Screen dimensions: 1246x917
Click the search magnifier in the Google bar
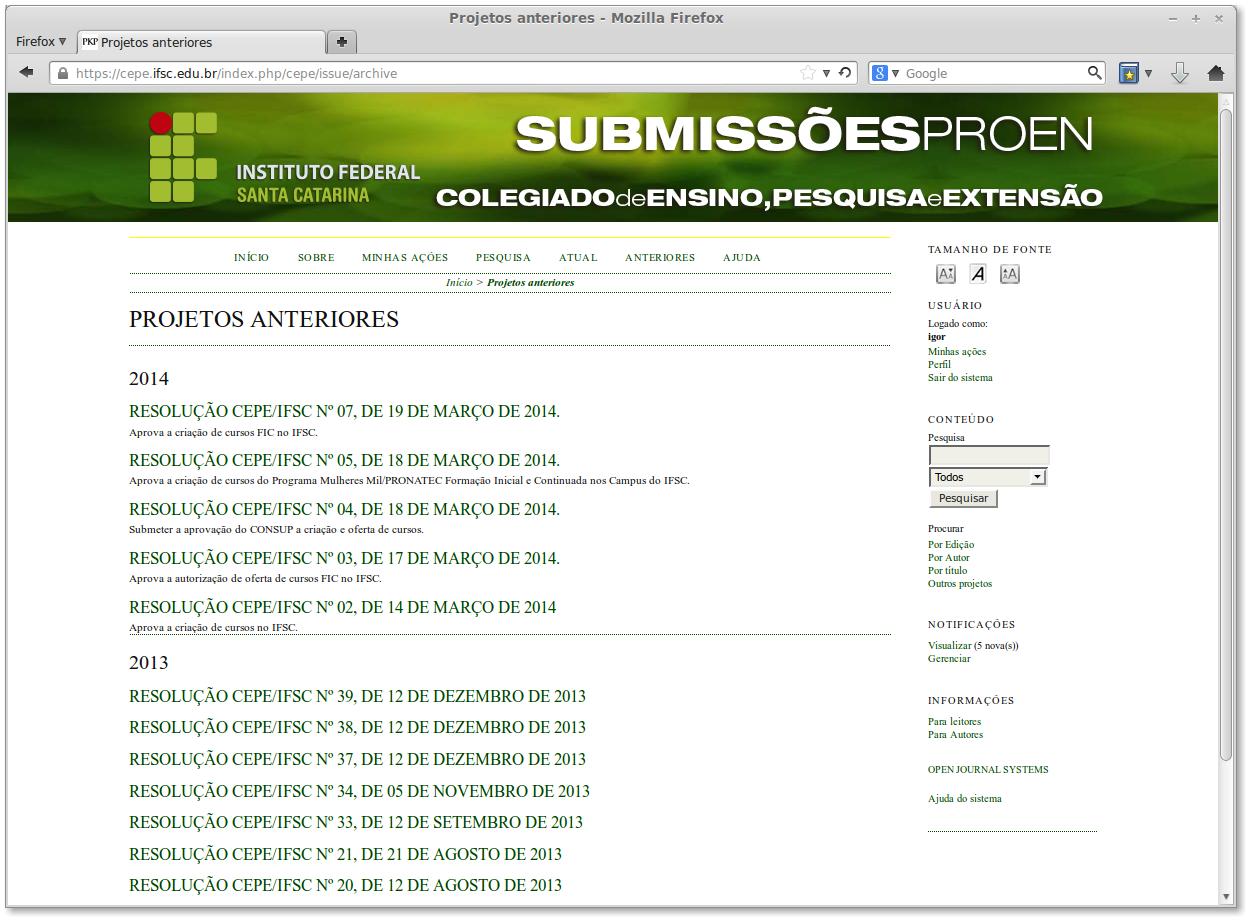[1095, 72]
